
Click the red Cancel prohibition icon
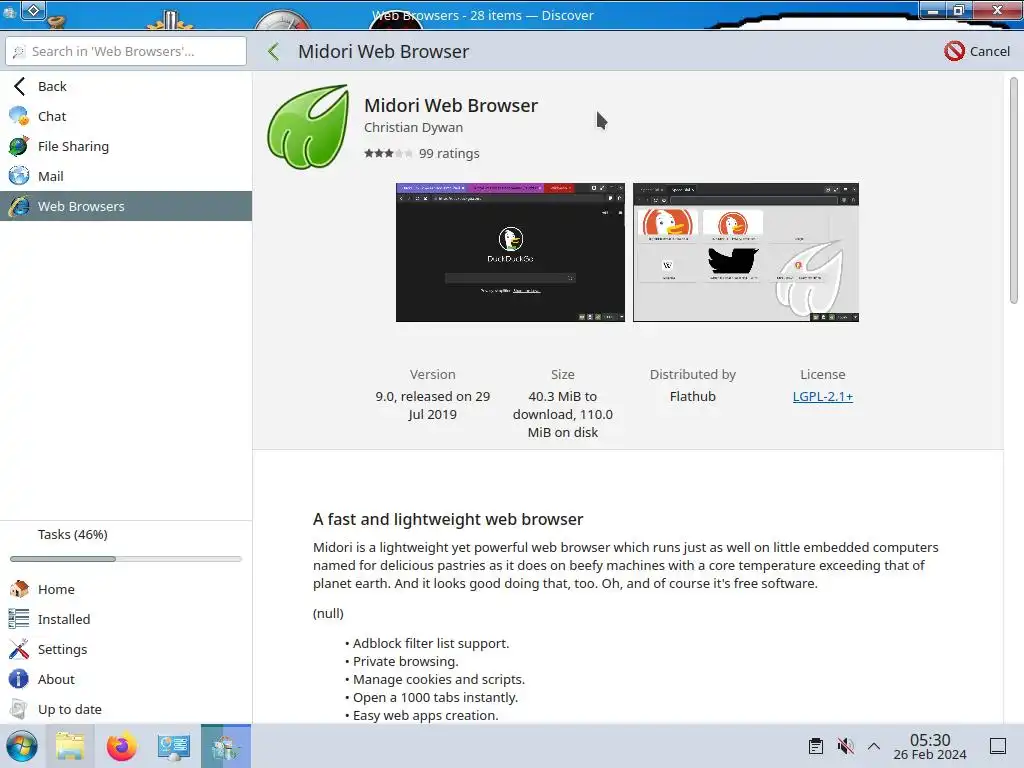click(954, 51)
